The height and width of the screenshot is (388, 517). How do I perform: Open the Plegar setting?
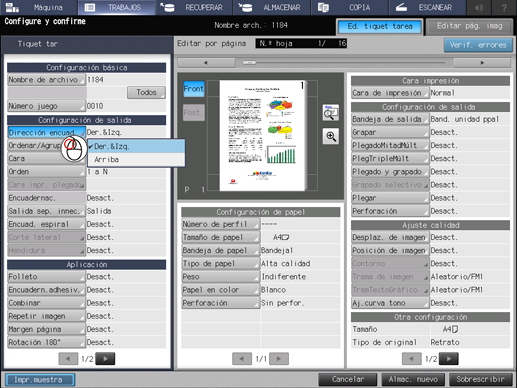click(x=390, y=198)
